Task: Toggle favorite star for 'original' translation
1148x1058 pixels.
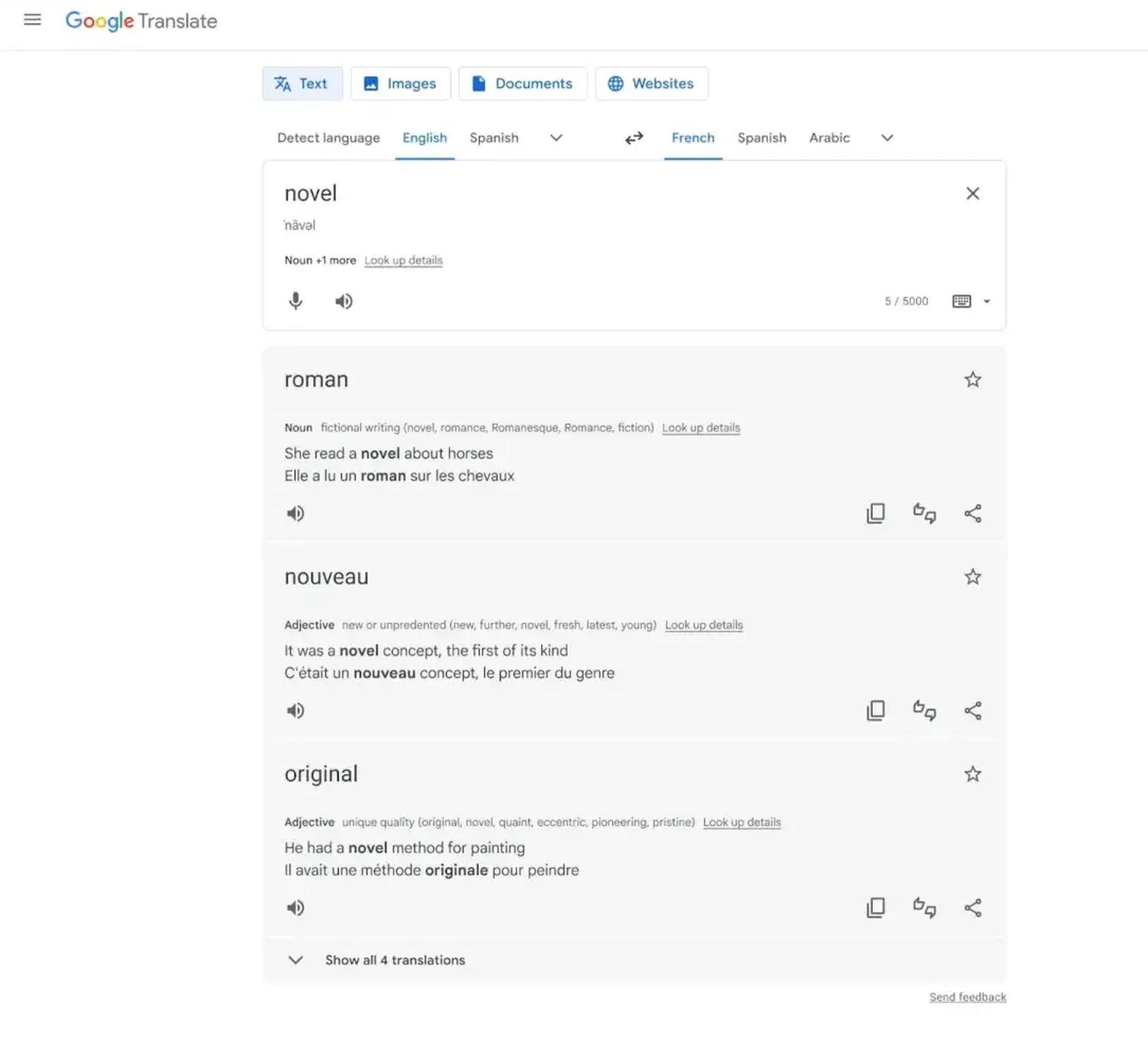Action: click(x=971, y=773)
